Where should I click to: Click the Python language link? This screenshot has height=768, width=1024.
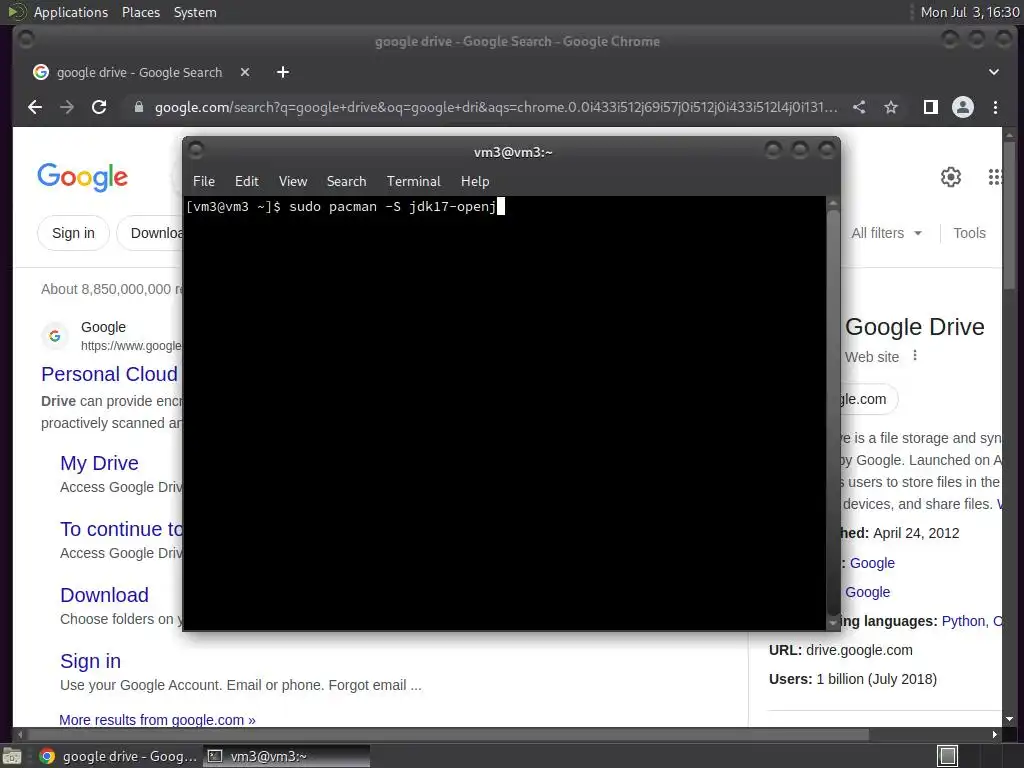[964, 621]
